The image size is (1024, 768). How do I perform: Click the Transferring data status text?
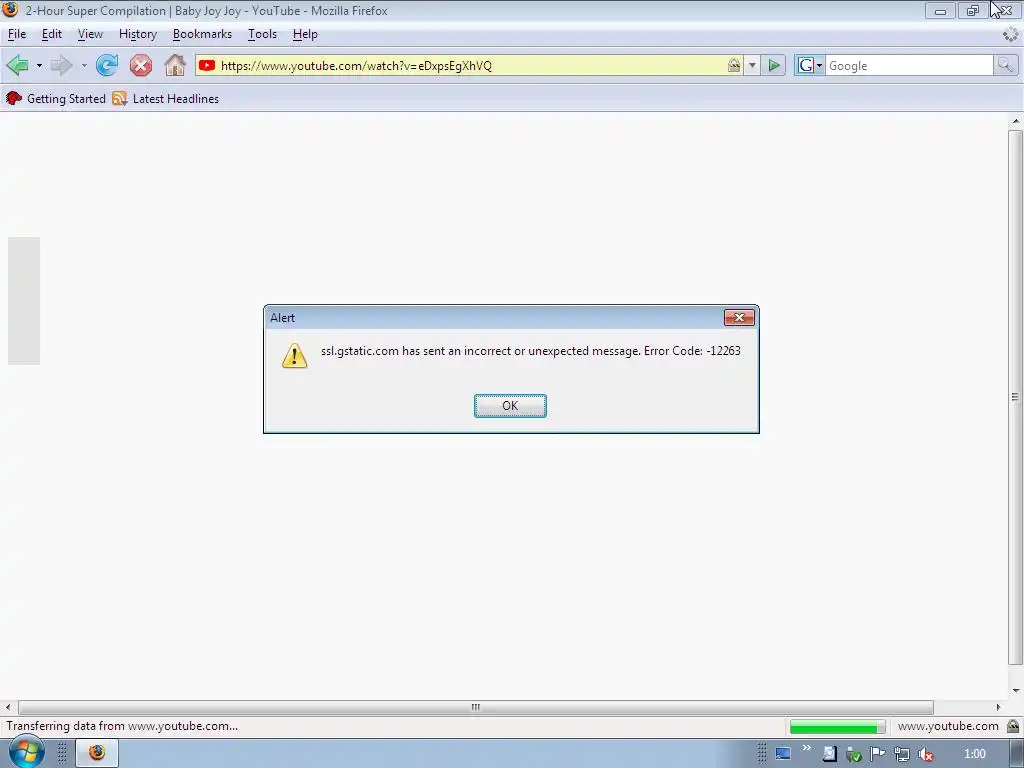coord(122,726)
